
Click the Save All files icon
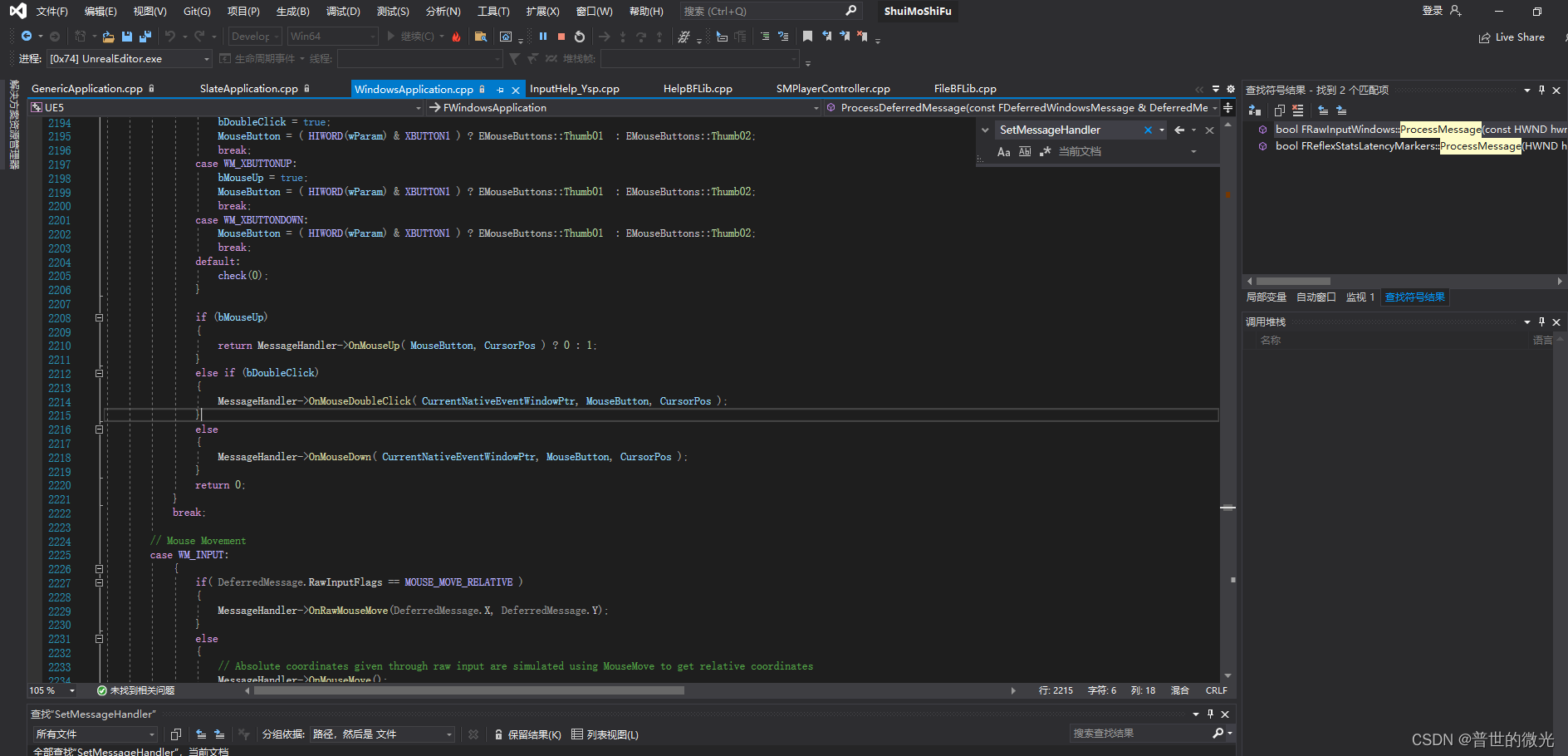point(144,37)
